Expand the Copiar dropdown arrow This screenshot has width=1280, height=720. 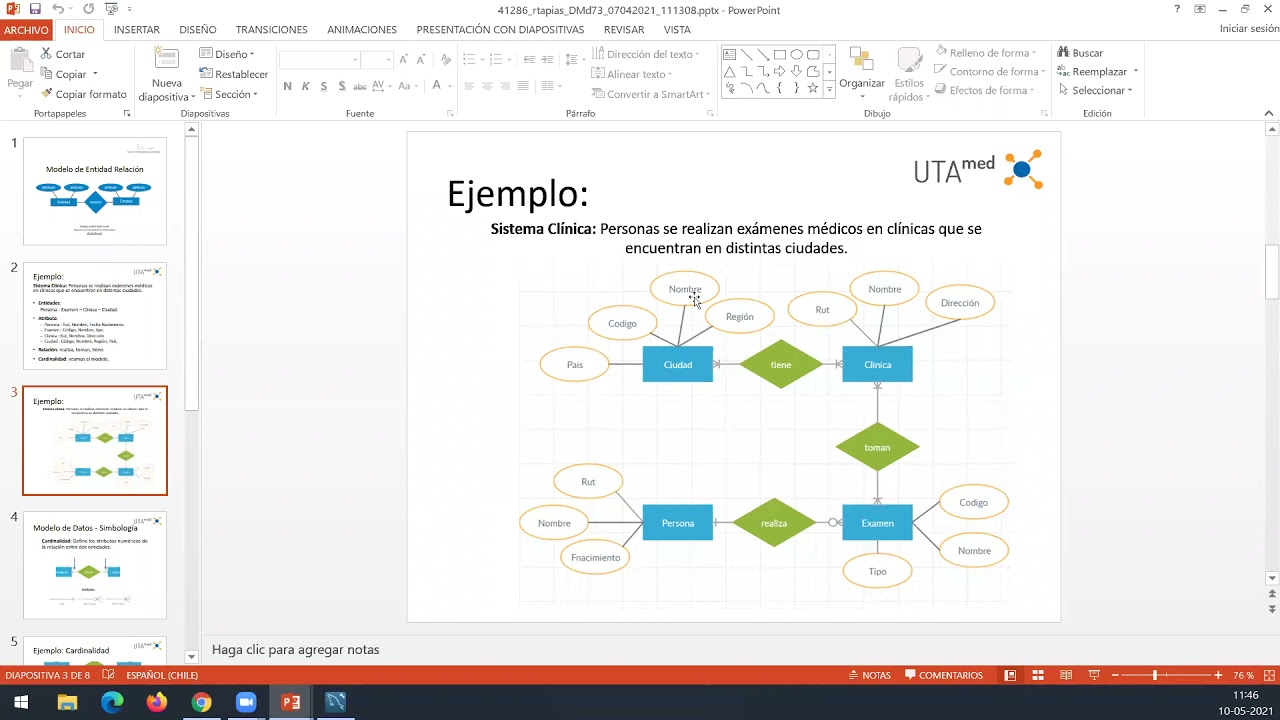point(95,74)
